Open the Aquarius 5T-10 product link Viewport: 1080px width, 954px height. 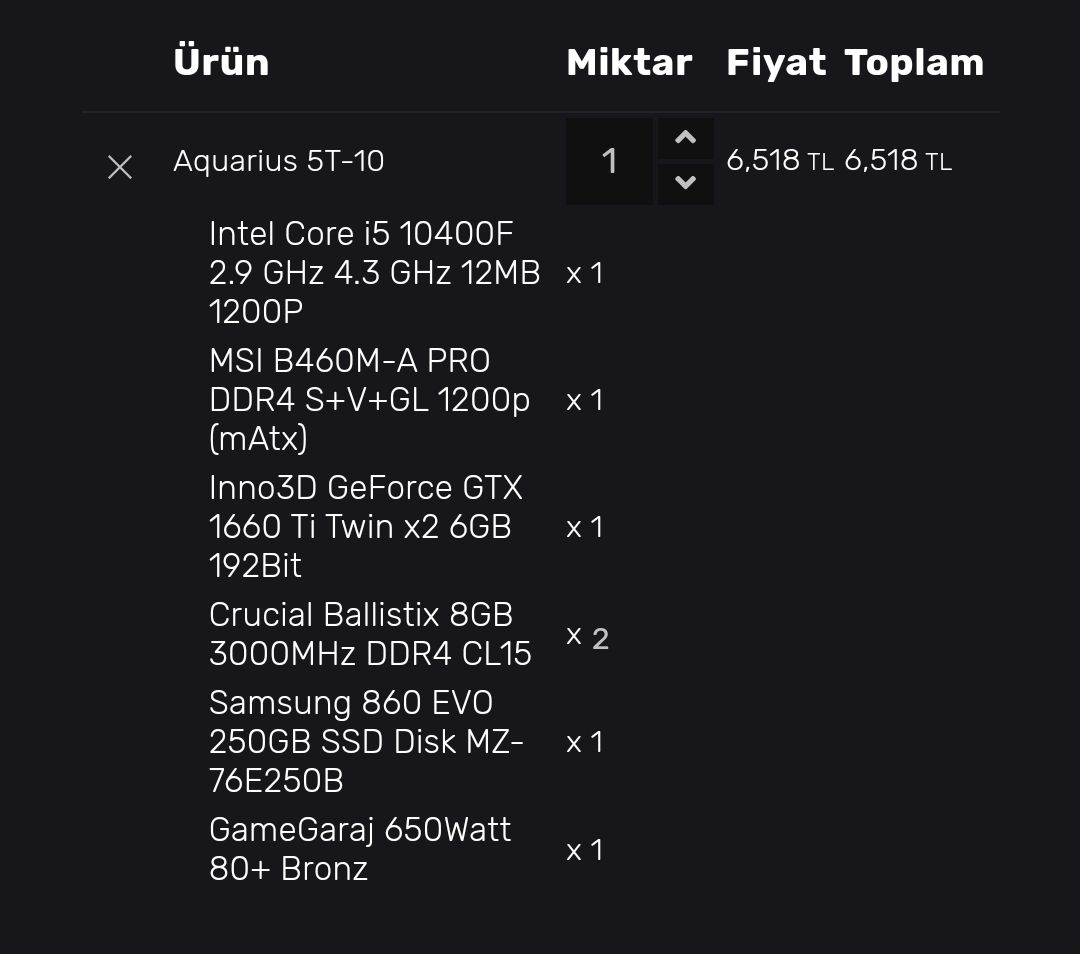coord(278,161)
